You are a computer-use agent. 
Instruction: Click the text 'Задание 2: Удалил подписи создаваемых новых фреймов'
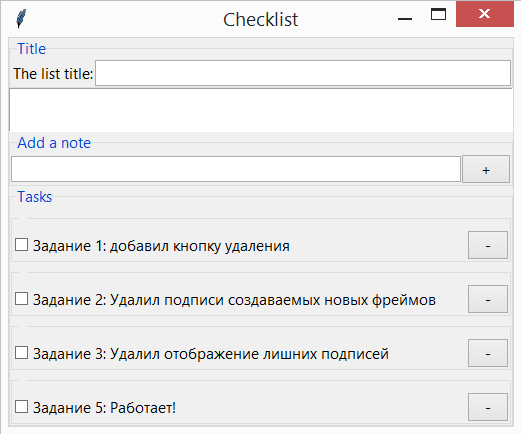(234, 300)
